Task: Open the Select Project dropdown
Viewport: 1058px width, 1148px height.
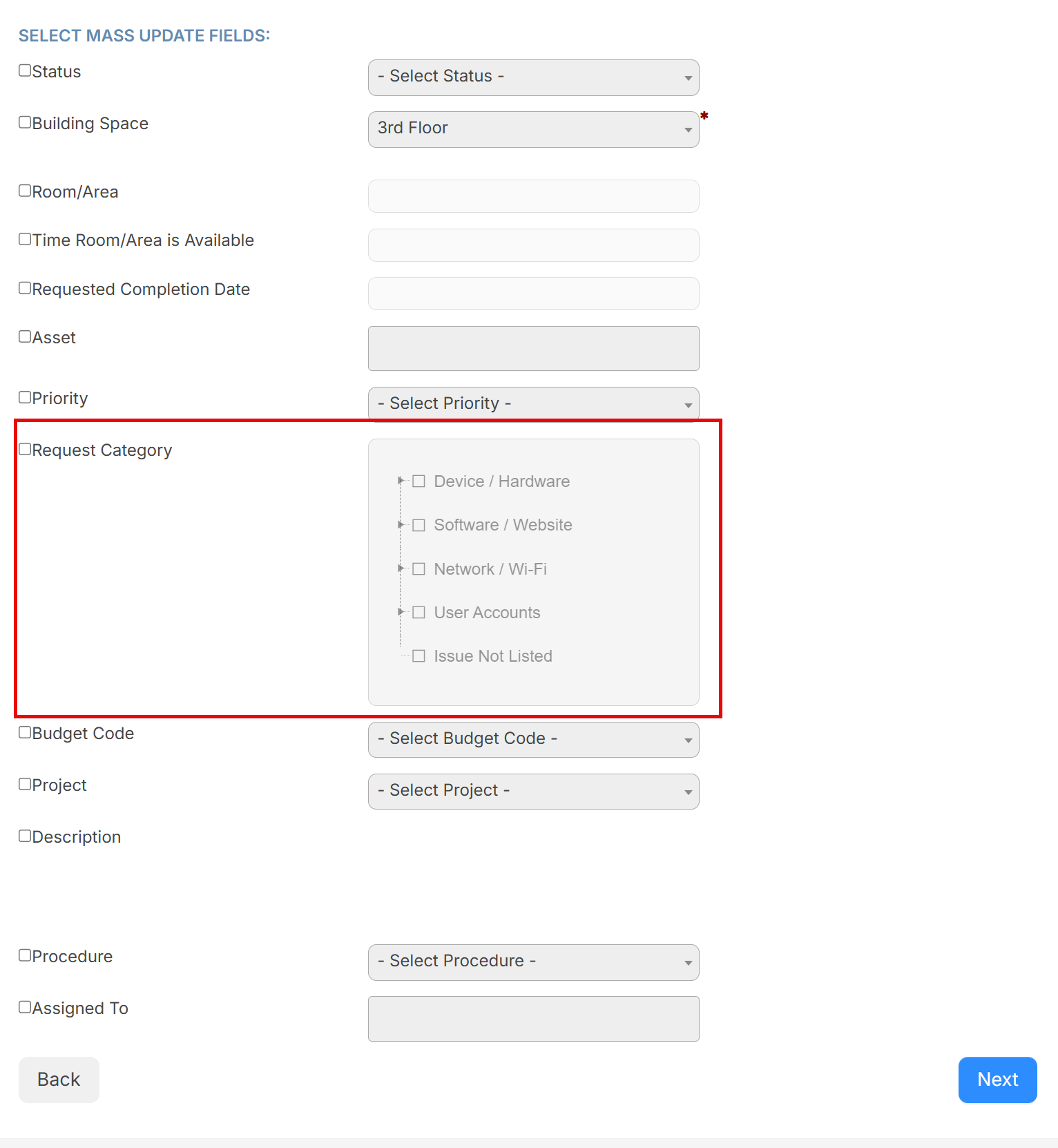Action: [534, 792]
